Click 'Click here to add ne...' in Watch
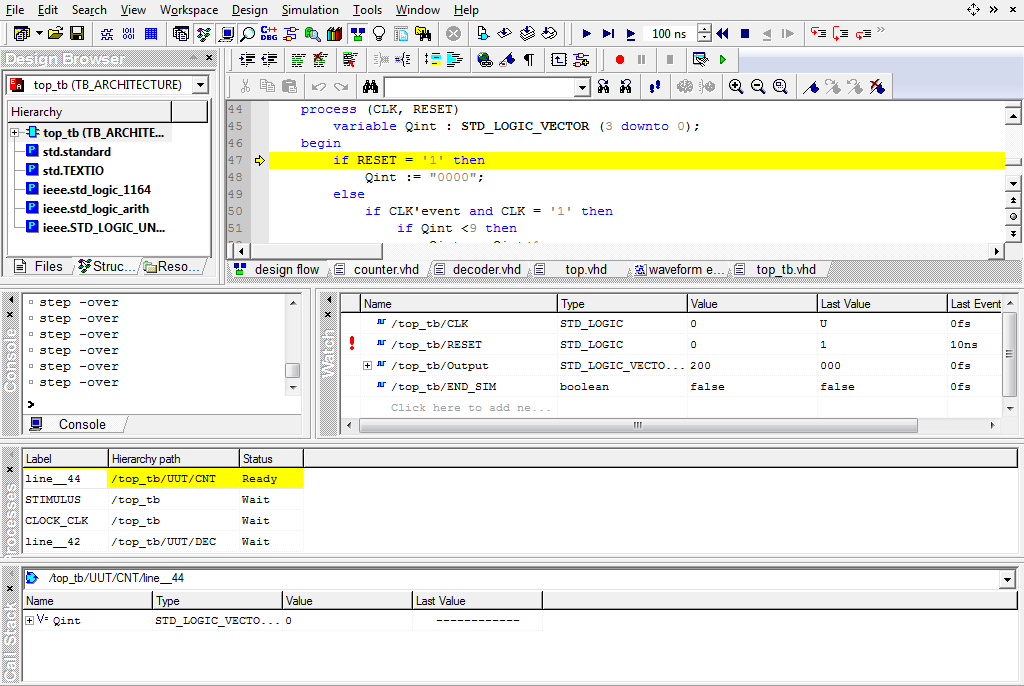This screenshot has width=1024, height=686. pyautogui.click(x=470, y=408)
